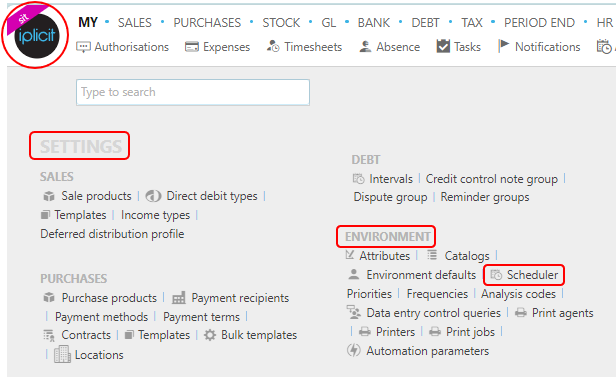The height and width of the screenshot is (377, 616).
Task: Open the TAX menu
Action: 472,23
